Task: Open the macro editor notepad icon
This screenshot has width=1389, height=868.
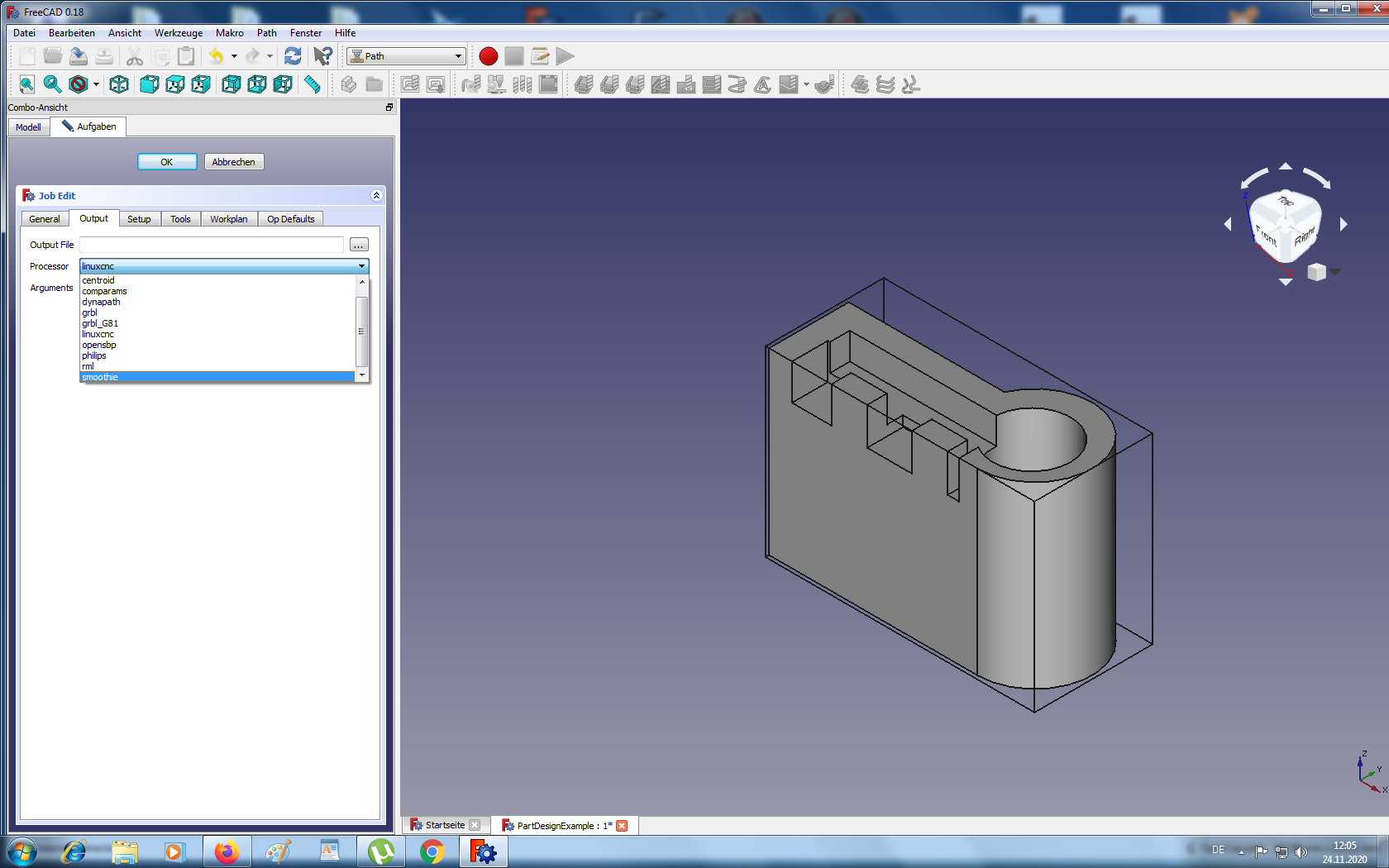Action: pos(540,56)
